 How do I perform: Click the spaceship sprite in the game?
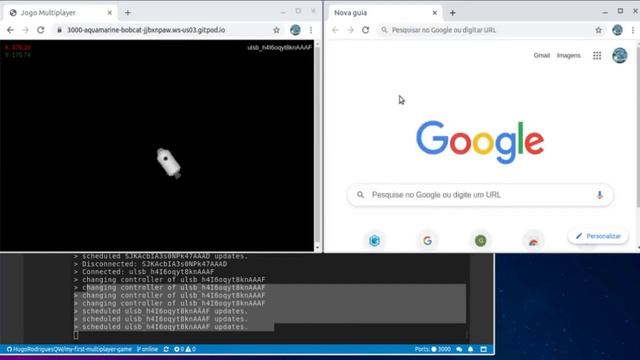click(x=169, y=163)
